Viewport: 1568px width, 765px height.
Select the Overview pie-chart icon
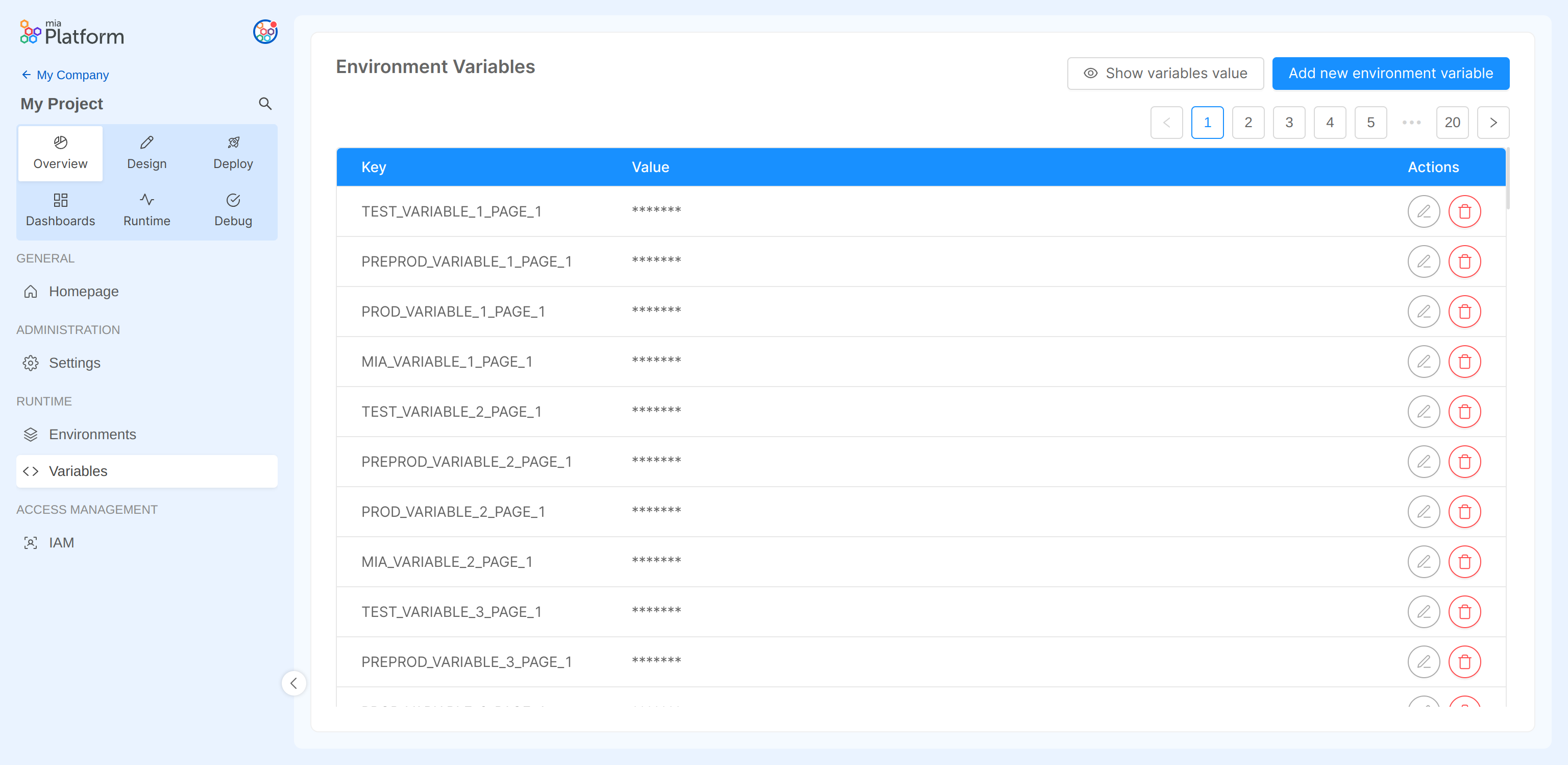(60, 142)
